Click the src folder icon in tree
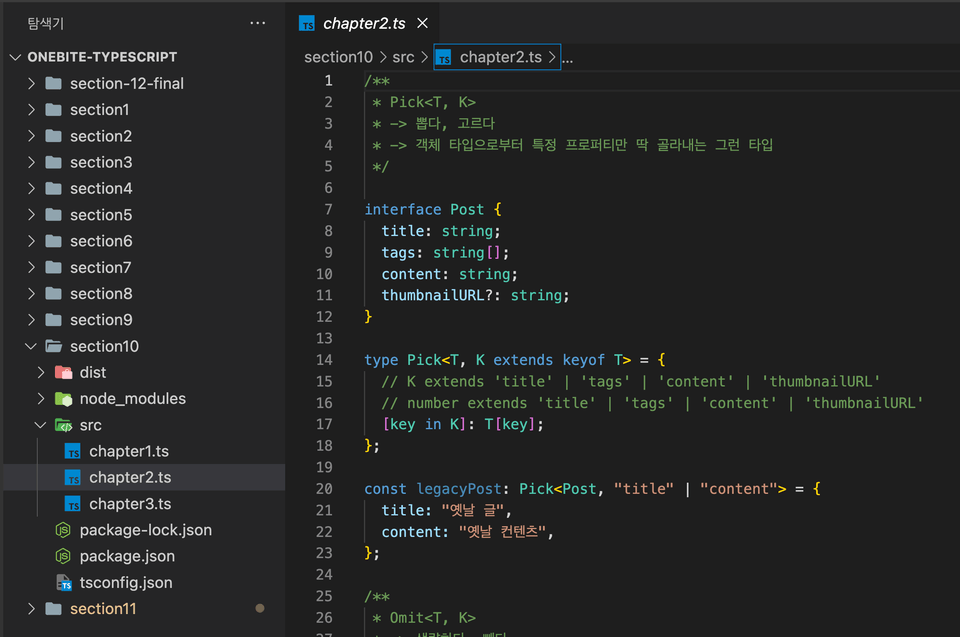Viewport: 960px width, 637px height. pyautogui.click(x=63, y=425)
